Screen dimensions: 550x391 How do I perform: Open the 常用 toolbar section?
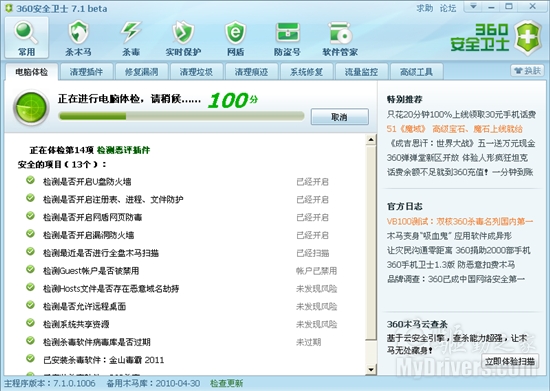coord(27,38)
